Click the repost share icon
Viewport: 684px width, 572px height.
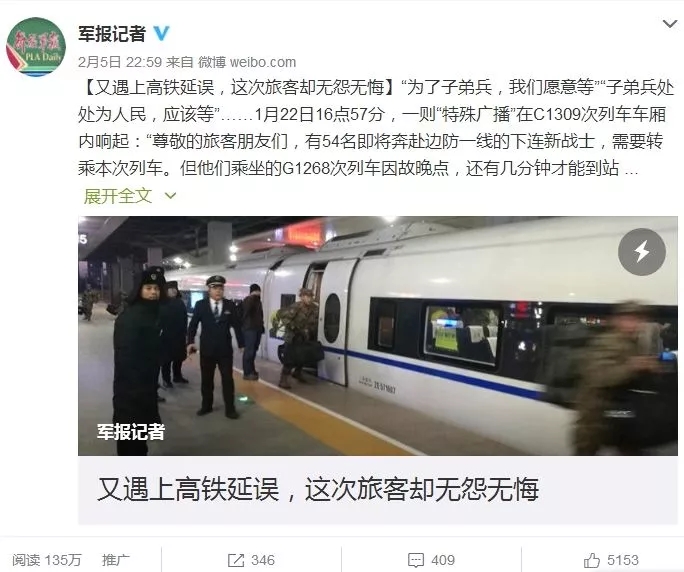(x=236, y=560)
